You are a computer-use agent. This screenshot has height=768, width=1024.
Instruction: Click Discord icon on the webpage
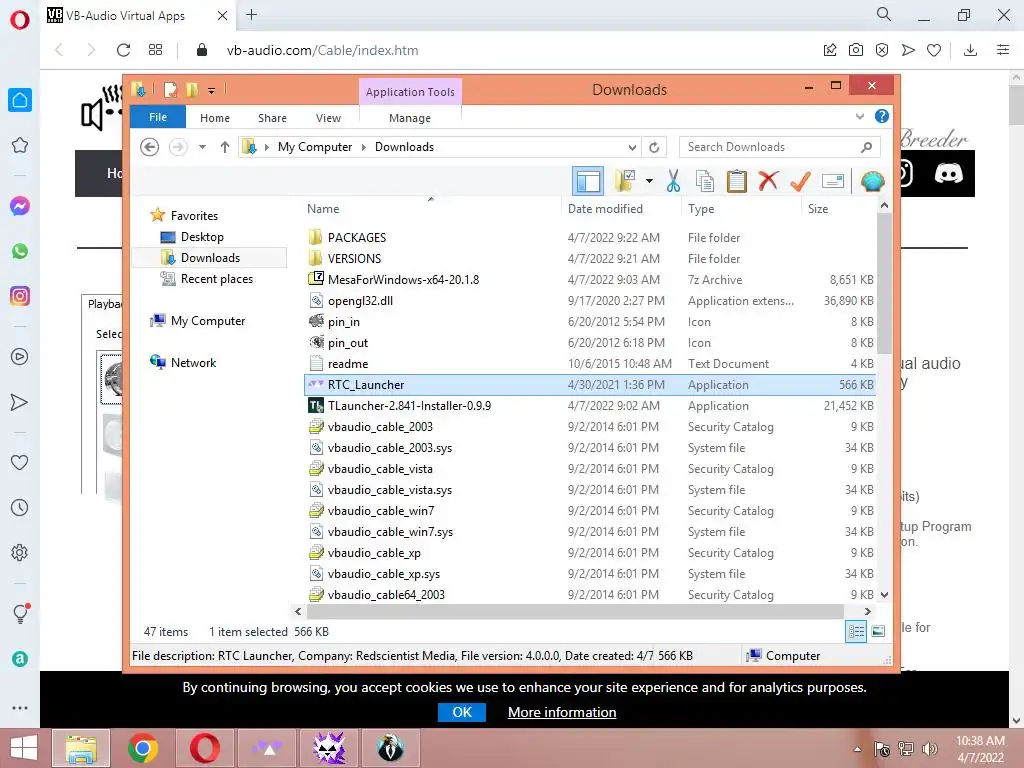tap(948, 173)
